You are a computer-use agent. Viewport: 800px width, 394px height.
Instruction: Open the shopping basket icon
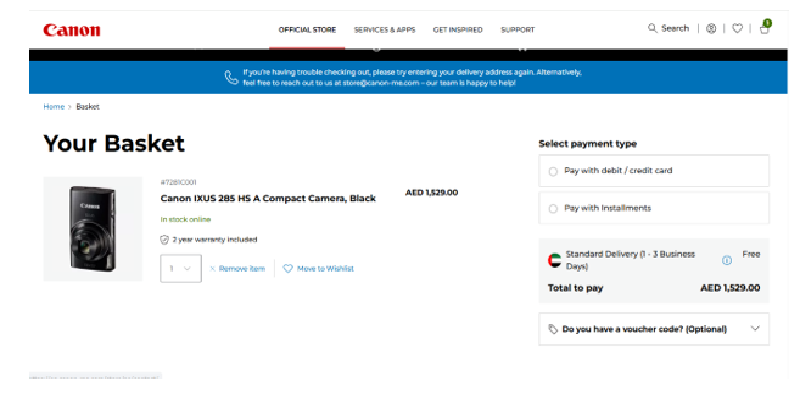[x=764, y=27]
